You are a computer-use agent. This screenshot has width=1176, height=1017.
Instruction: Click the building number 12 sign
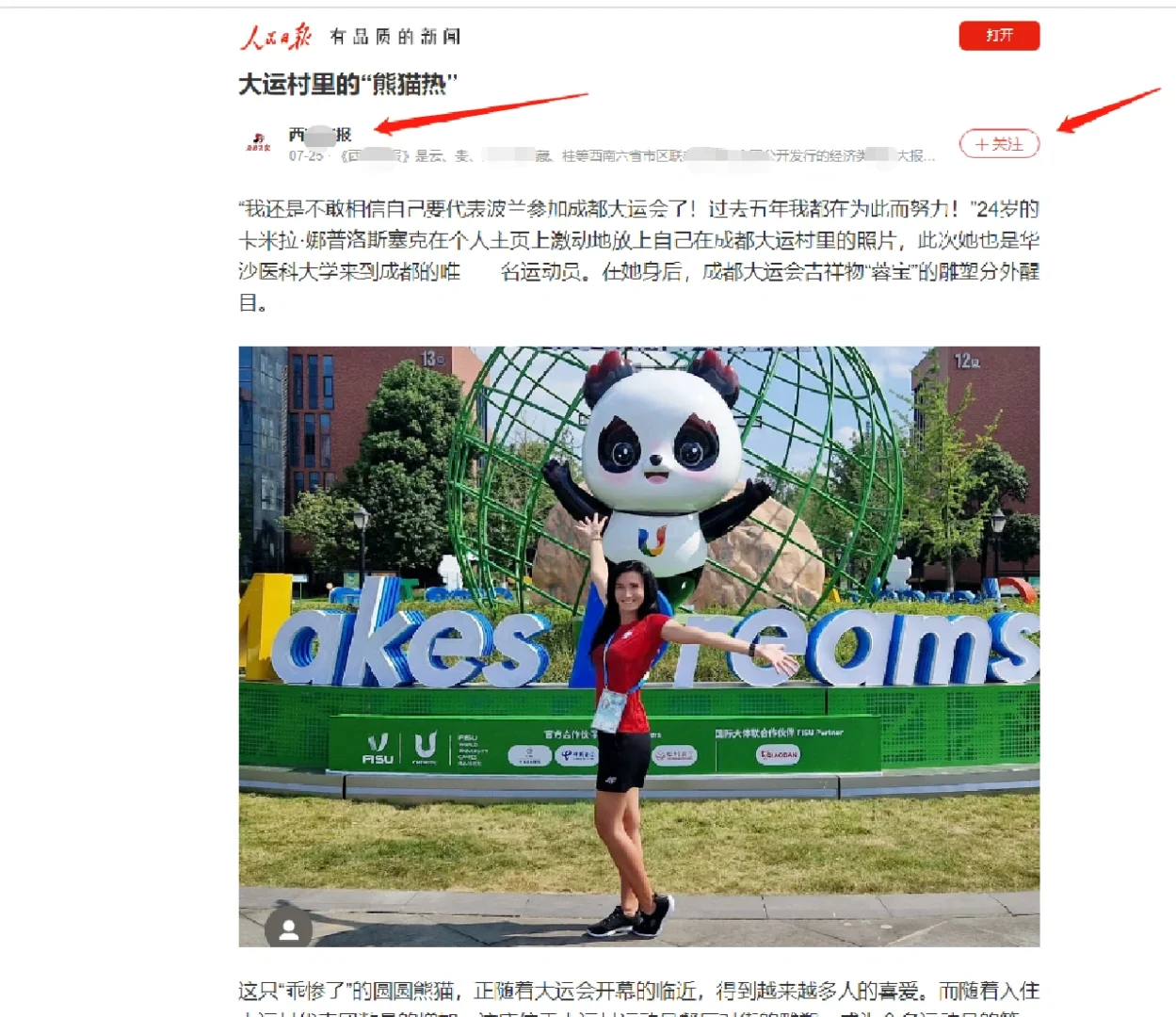point(967,361)
